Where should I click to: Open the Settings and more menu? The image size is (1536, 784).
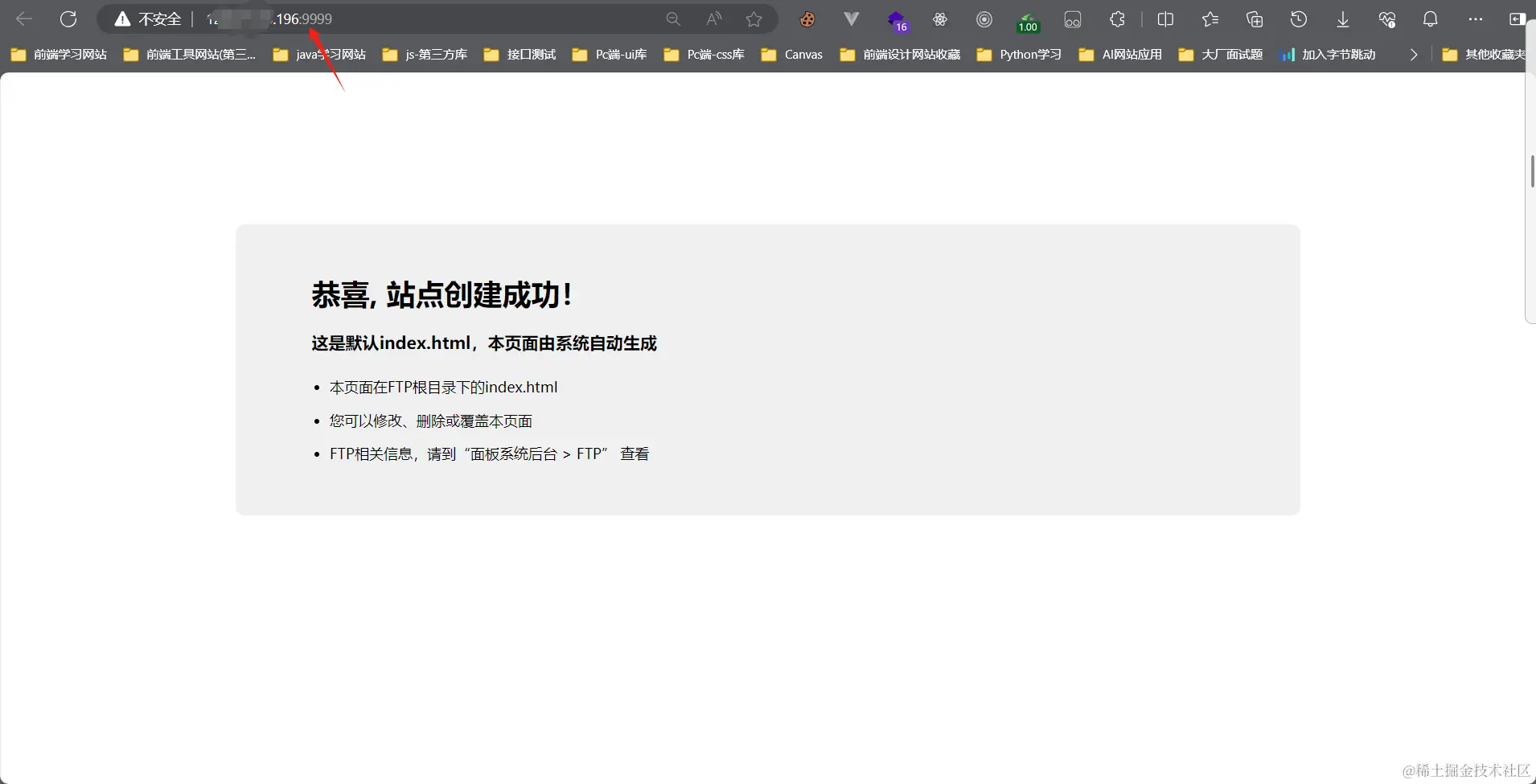click(x=1476, y=19)
